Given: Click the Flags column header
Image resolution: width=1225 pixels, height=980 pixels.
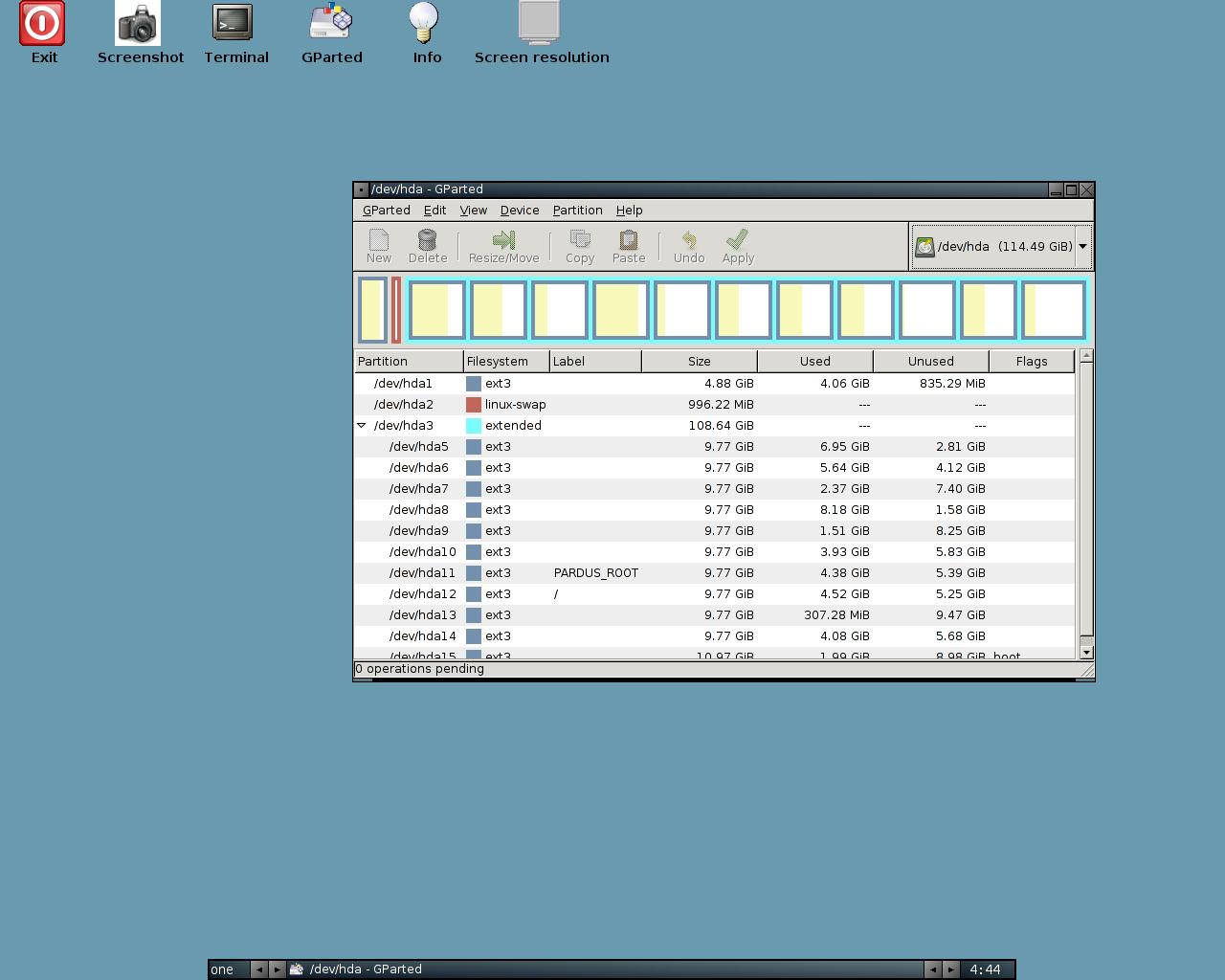Looking at the screenshot, I should pyautogui.click(x=1032, y=361).
